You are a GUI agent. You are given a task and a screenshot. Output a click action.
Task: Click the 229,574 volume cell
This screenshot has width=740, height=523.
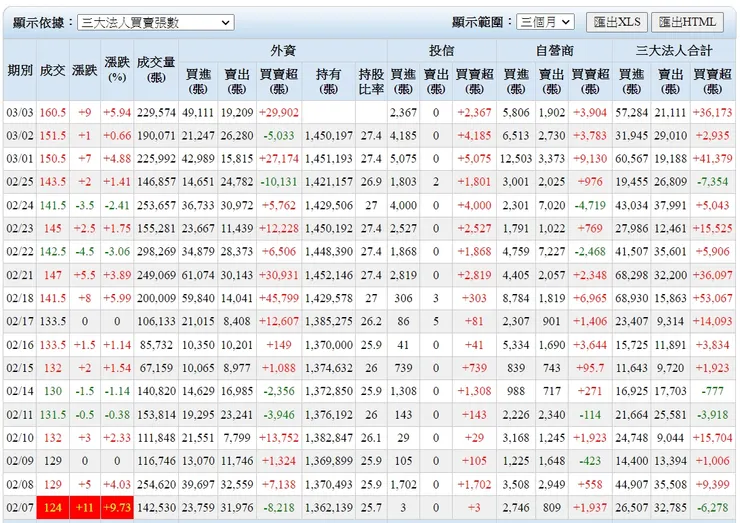(156, 112)
